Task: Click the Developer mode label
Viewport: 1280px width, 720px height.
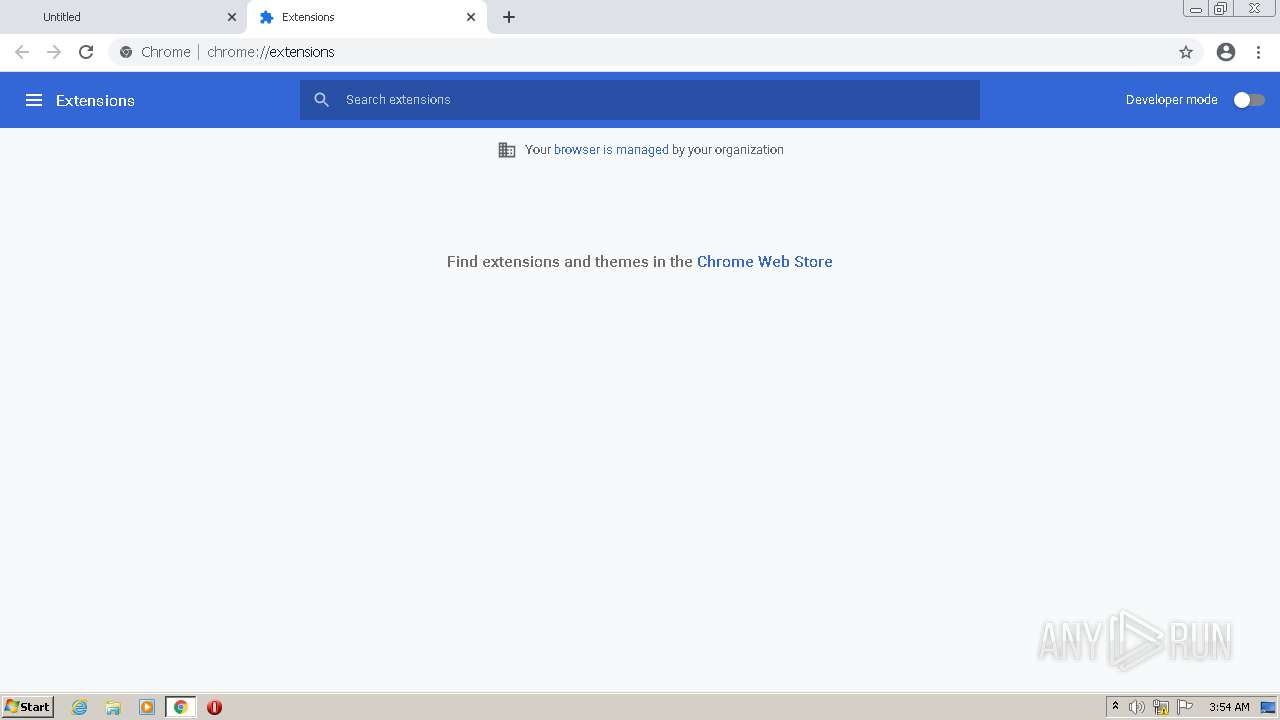Action: (1172, 100)
